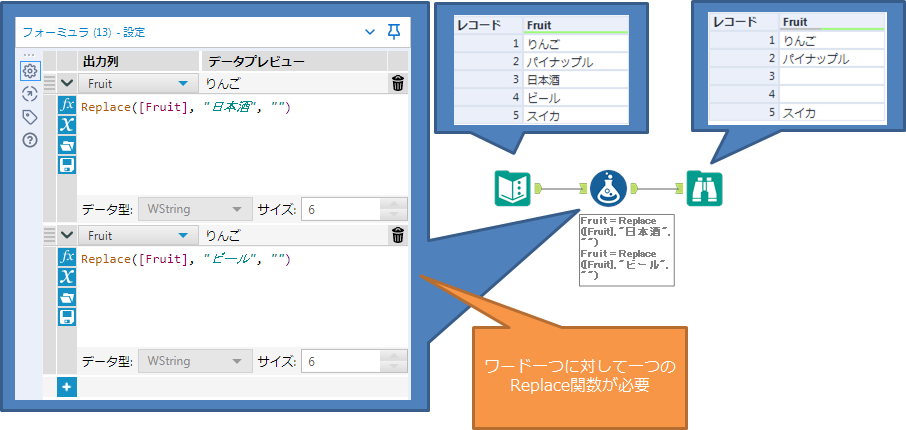Viewport: 906px width, 430px height.
Task: Open the configuration gear icon in sidebar
Action: point(30,72)
